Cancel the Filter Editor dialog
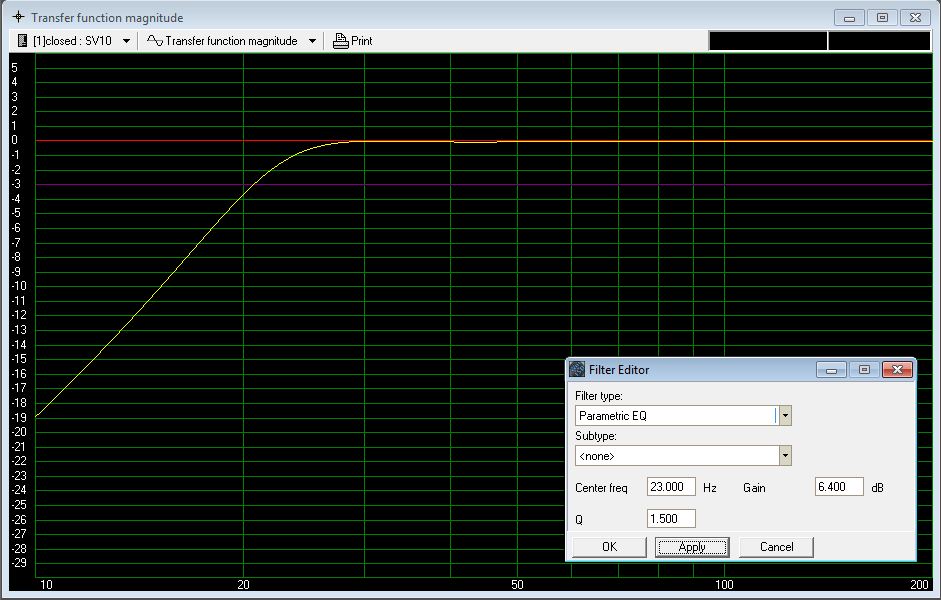This screenshot has width=941, height=600. click(x=776, y=547)
